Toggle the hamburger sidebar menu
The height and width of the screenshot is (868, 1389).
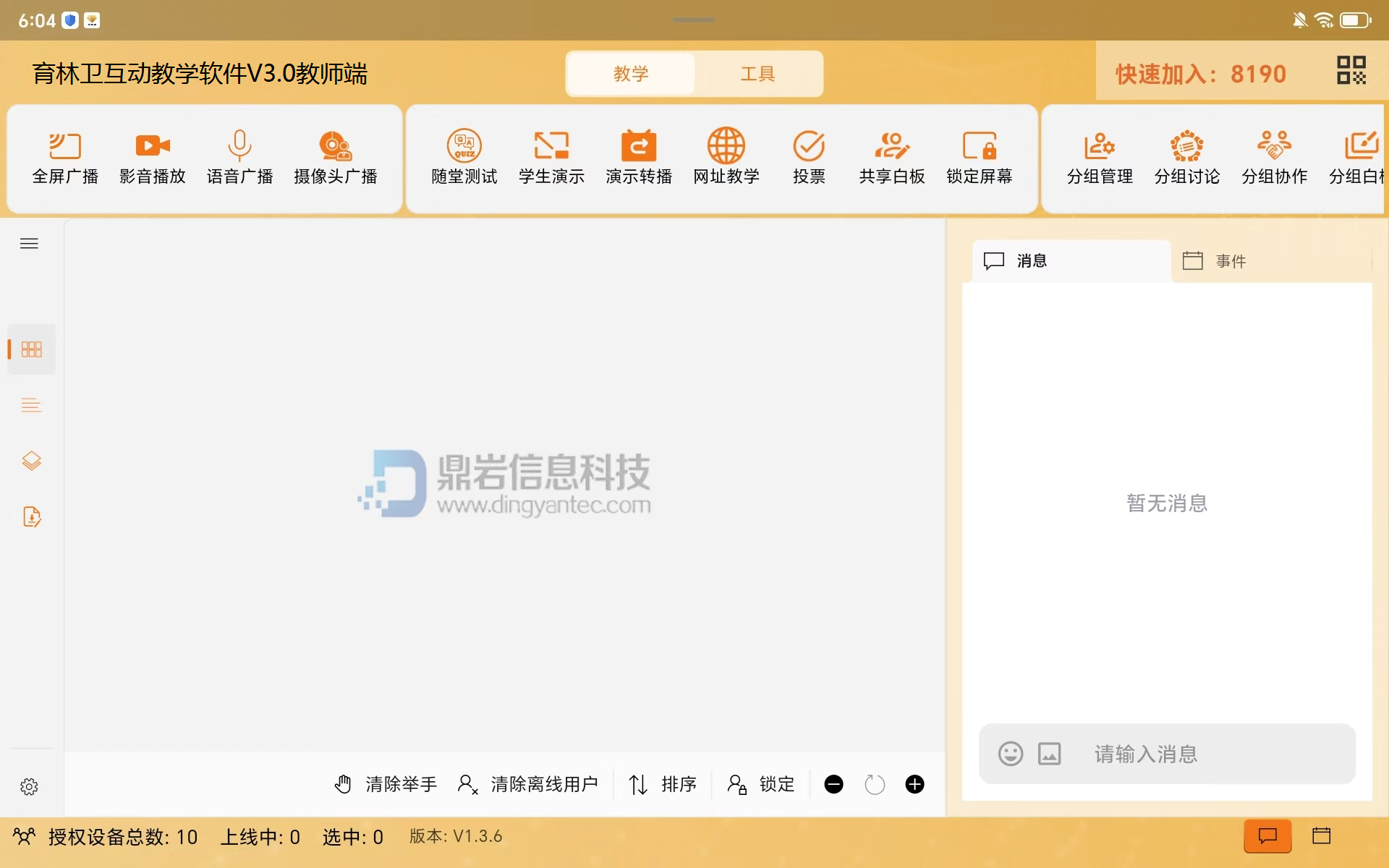tap(29, 244)
